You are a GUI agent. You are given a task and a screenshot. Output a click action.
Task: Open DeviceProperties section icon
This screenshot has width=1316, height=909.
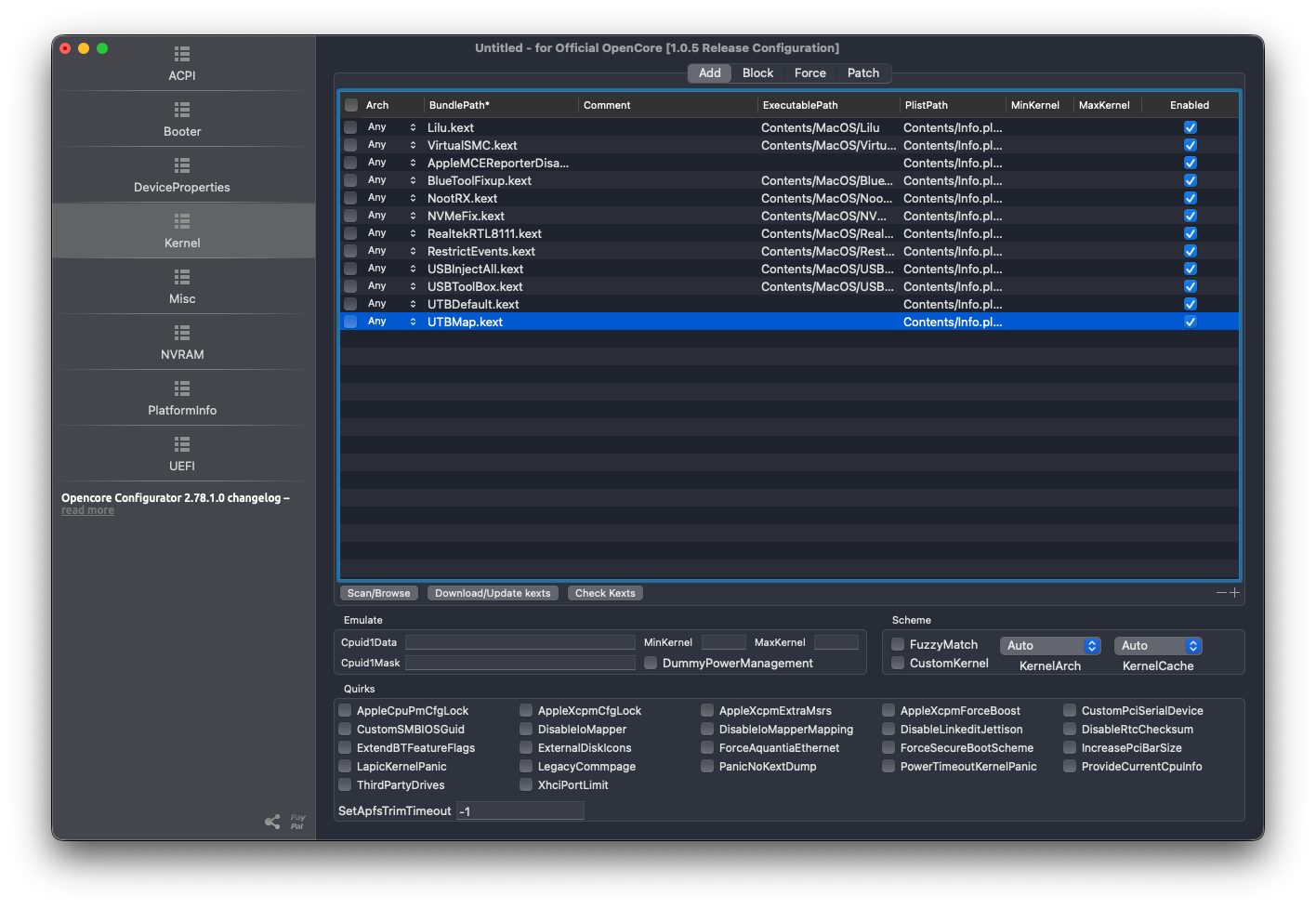pyautogui.click(x=182, y=165)
